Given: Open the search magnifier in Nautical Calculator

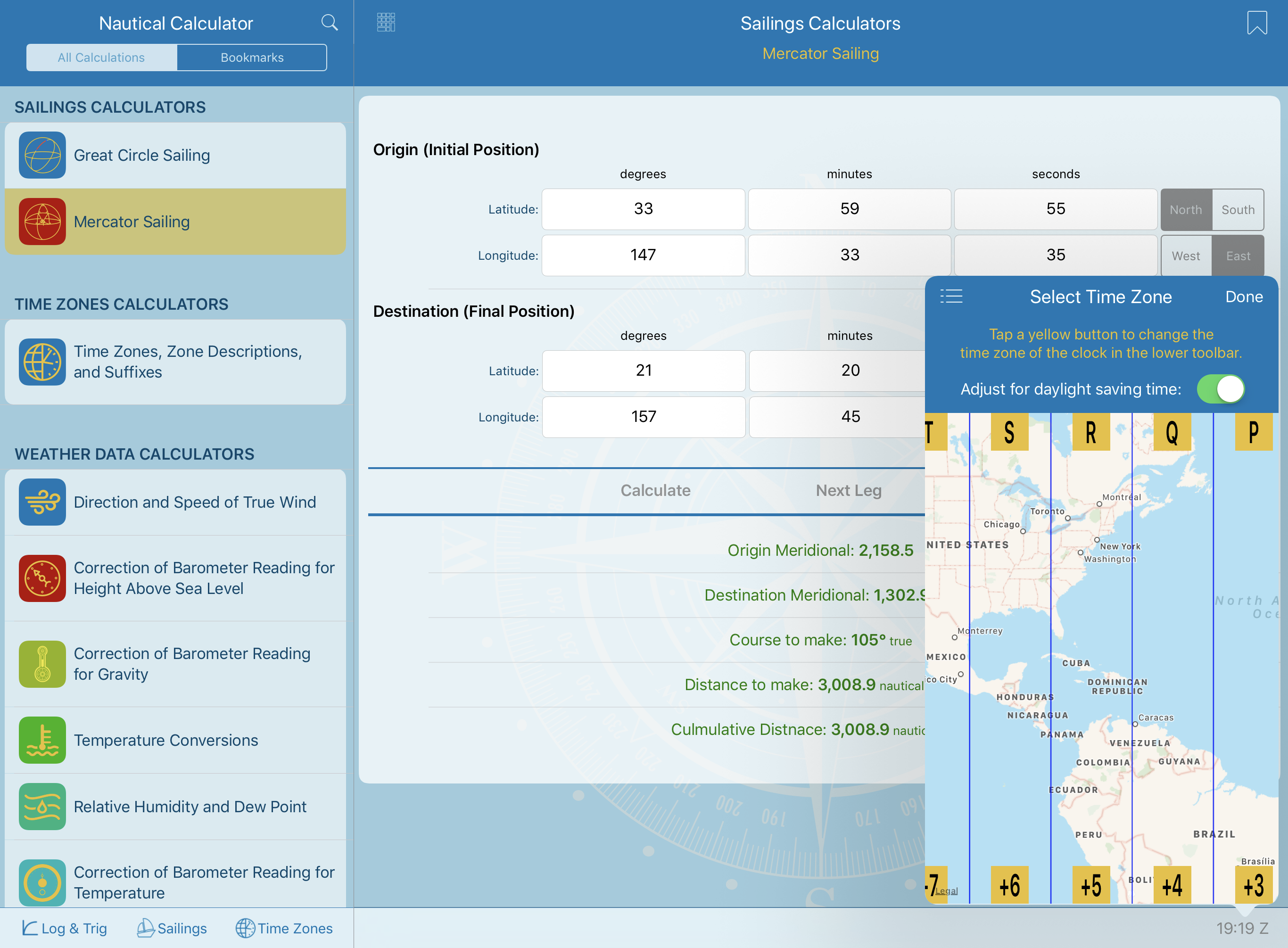Looking at the screenshot, I should [x=329, y=23].
